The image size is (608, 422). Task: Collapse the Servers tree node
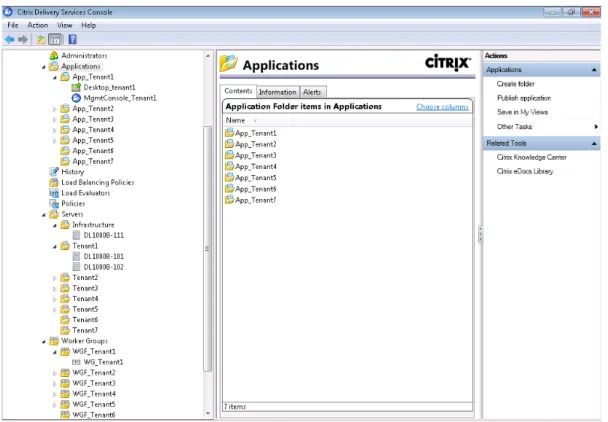(44, 214)
